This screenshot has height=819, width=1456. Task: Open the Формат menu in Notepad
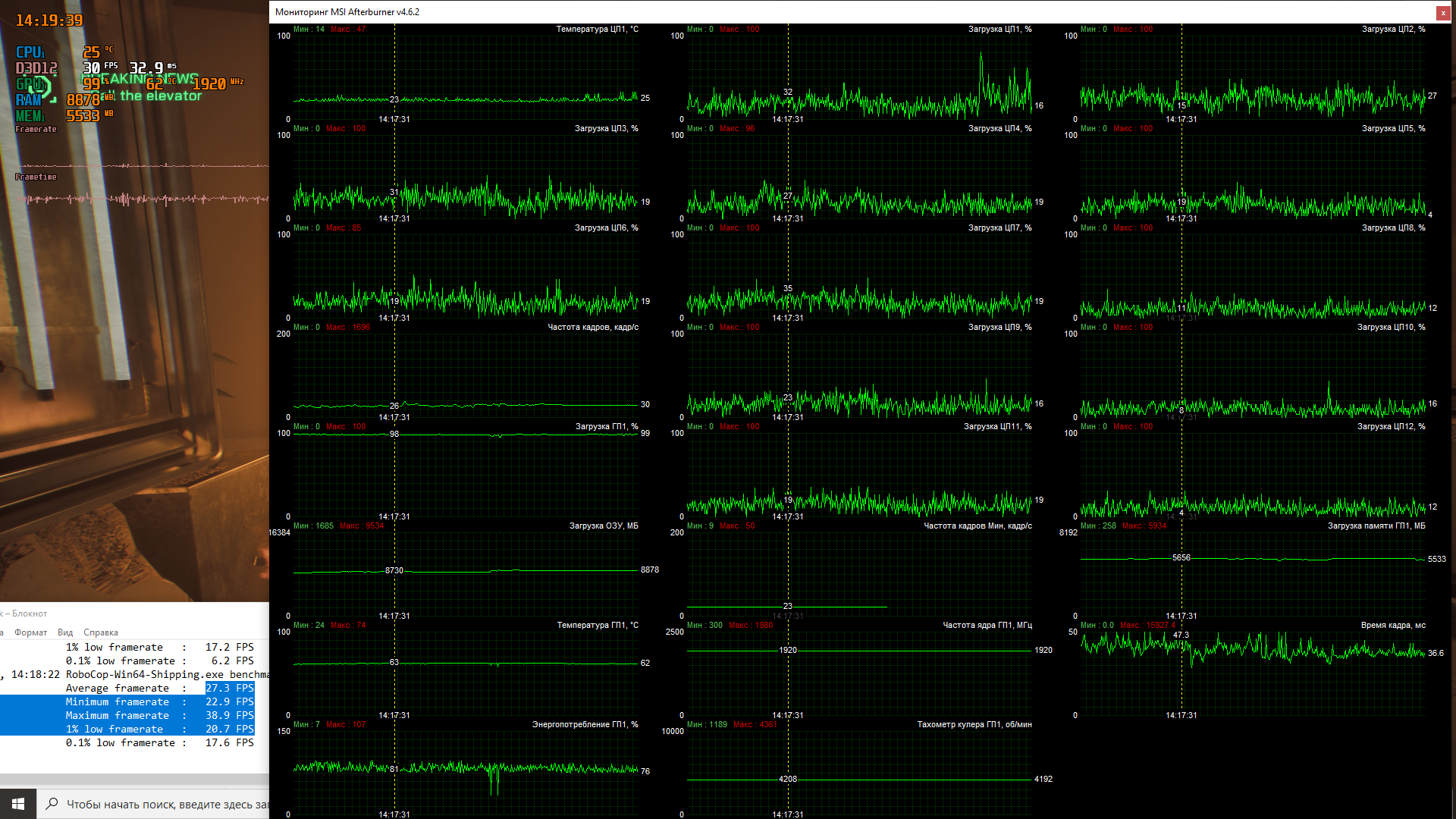(30, 632)
